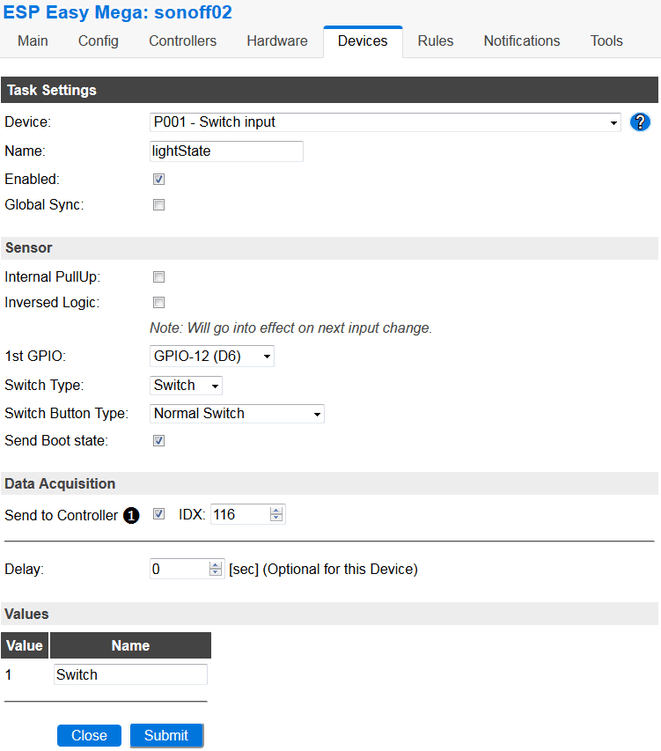Screen dimensions: 661x751
Task: Go to the Controllers tab
Action: click(x=182, y=41)
